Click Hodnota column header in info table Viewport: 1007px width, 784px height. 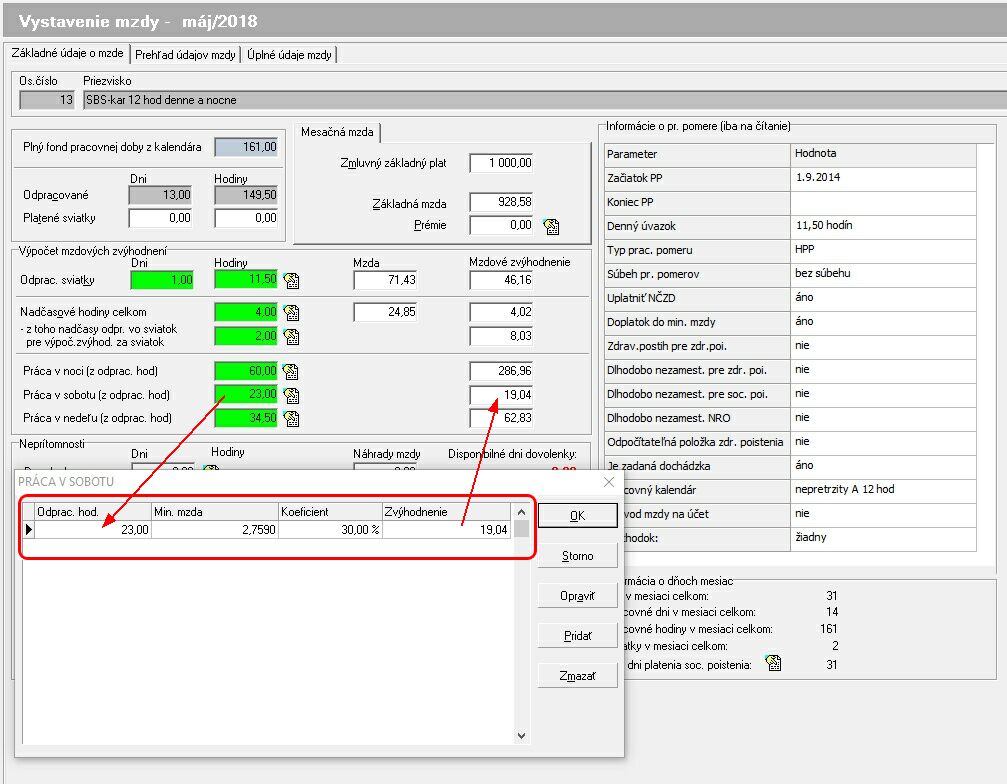pos(883,154)
